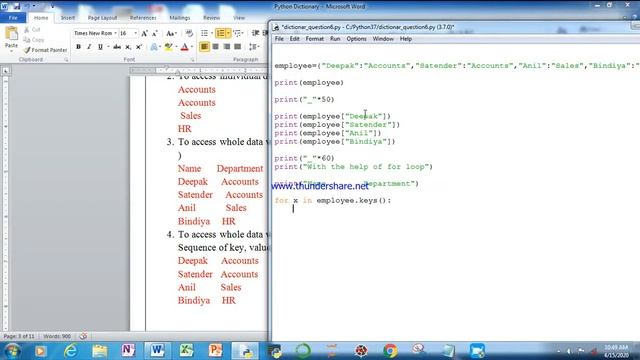
Task: Toggle Align Text Left
Action: pos(204,47)
